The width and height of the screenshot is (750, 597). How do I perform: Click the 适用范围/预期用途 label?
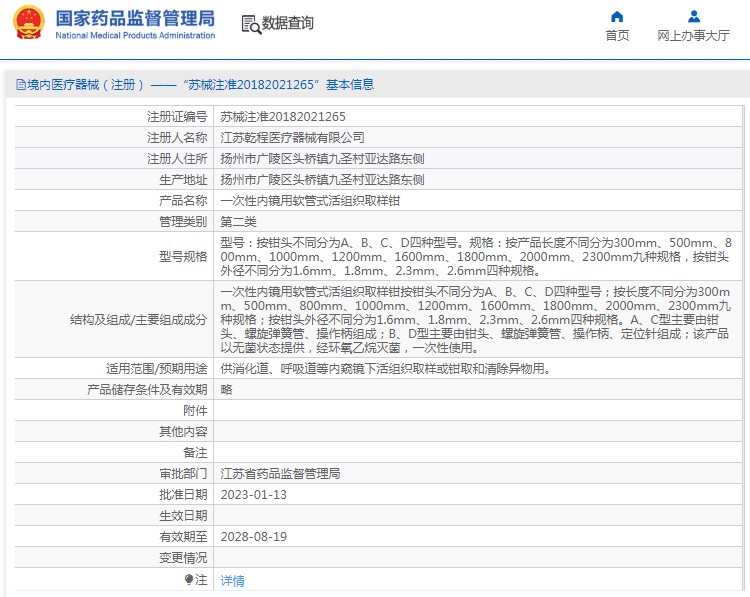point(156,369)
